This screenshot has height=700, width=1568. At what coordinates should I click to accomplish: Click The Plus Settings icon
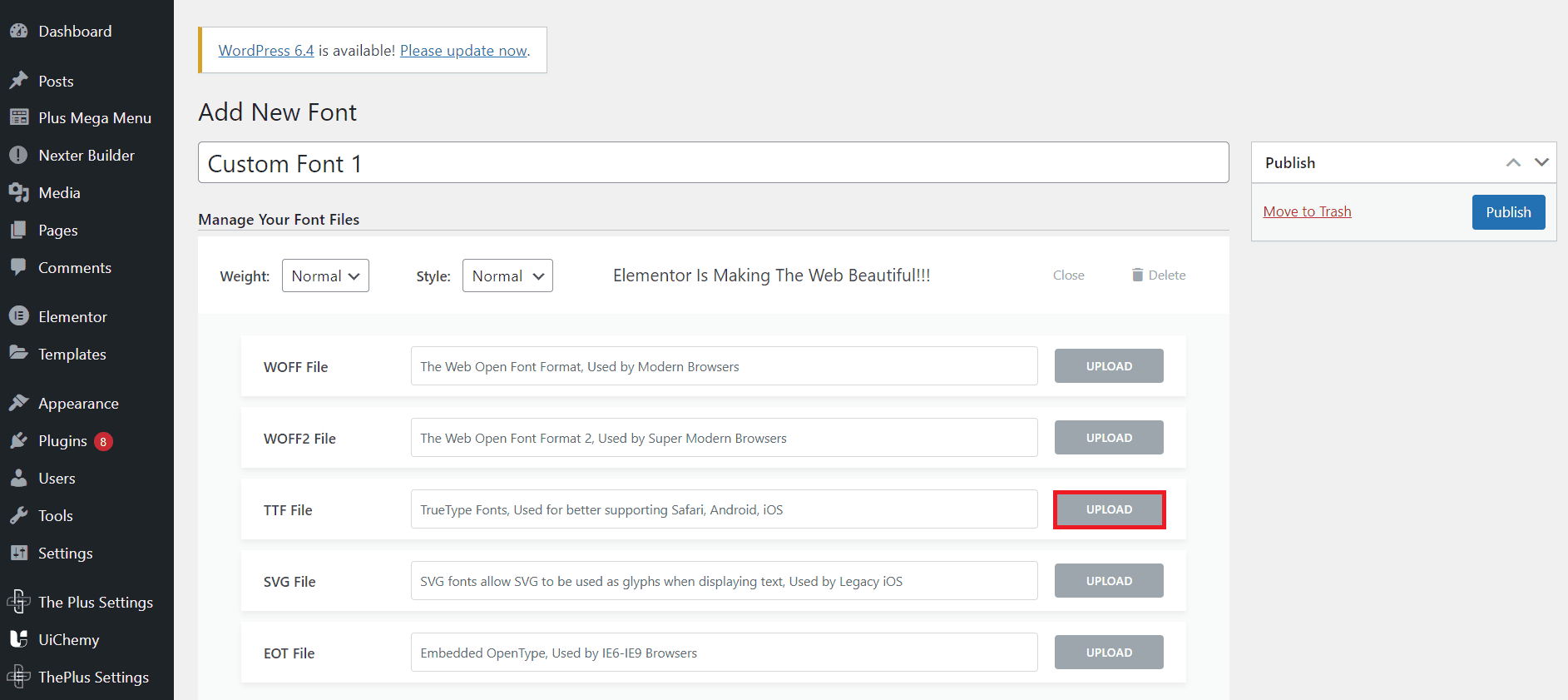(x=18, y=602)
